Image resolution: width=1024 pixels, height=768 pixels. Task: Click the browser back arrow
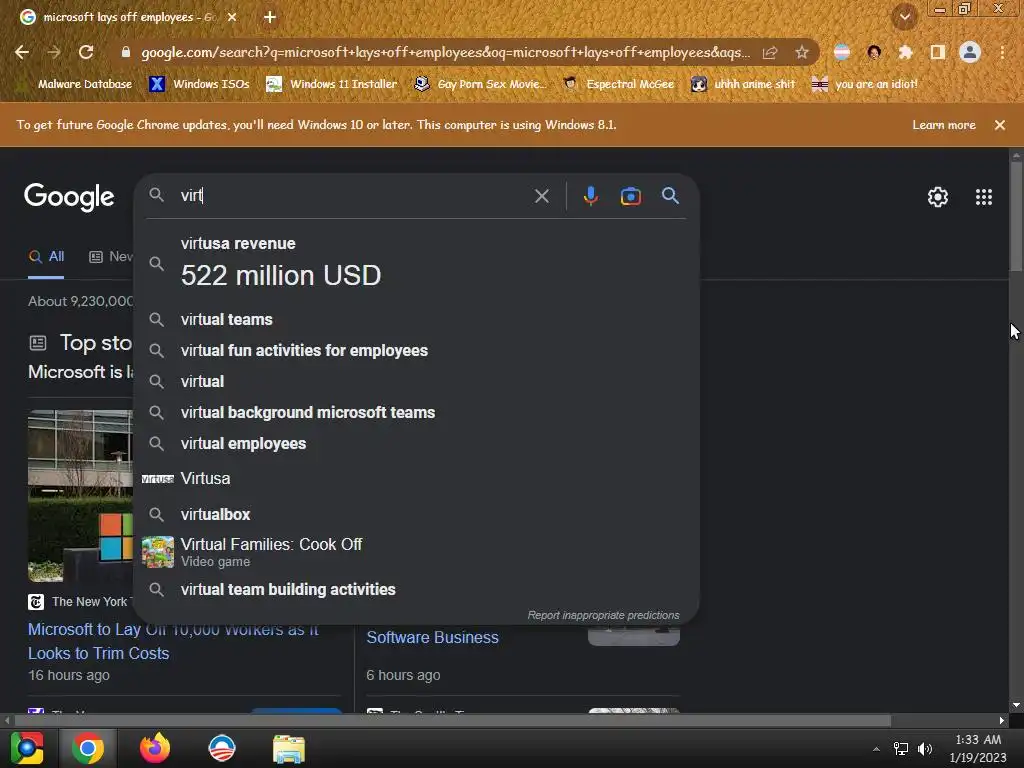[22, 52]
